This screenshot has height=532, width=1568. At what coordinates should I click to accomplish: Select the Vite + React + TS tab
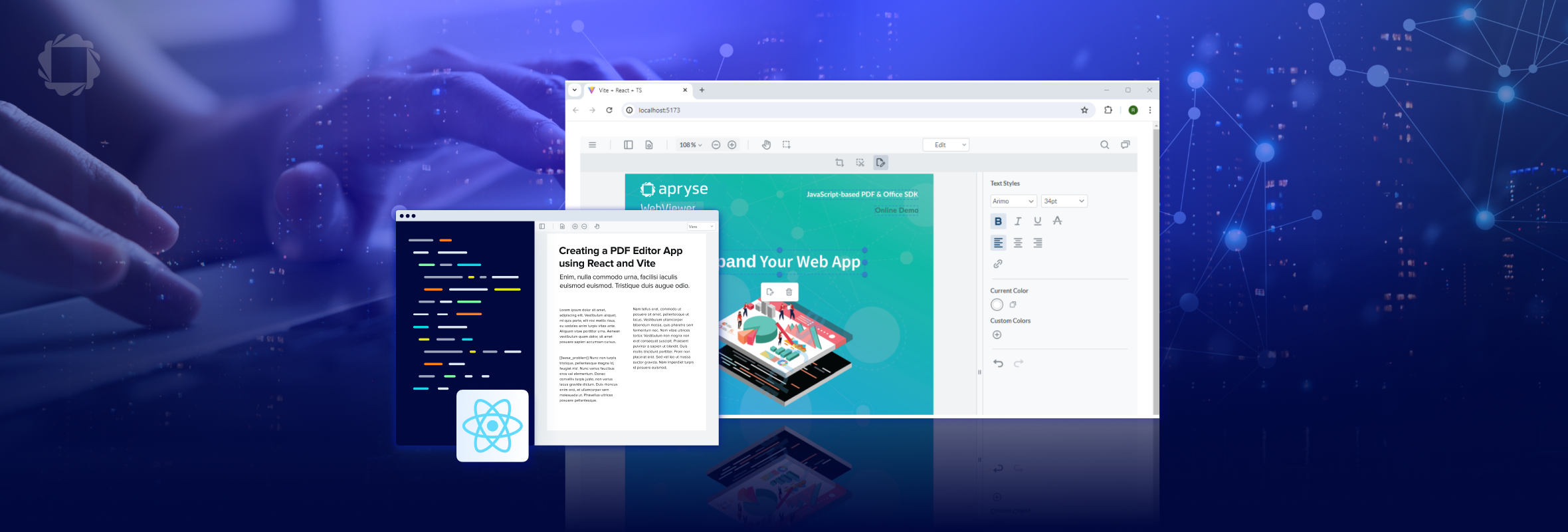point(638,90)
